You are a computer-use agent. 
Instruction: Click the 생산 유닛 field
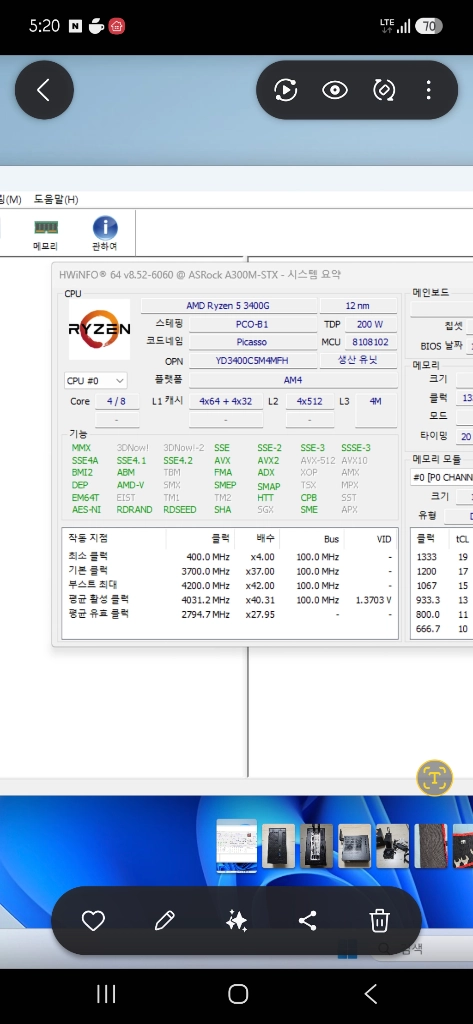point(358,360)
